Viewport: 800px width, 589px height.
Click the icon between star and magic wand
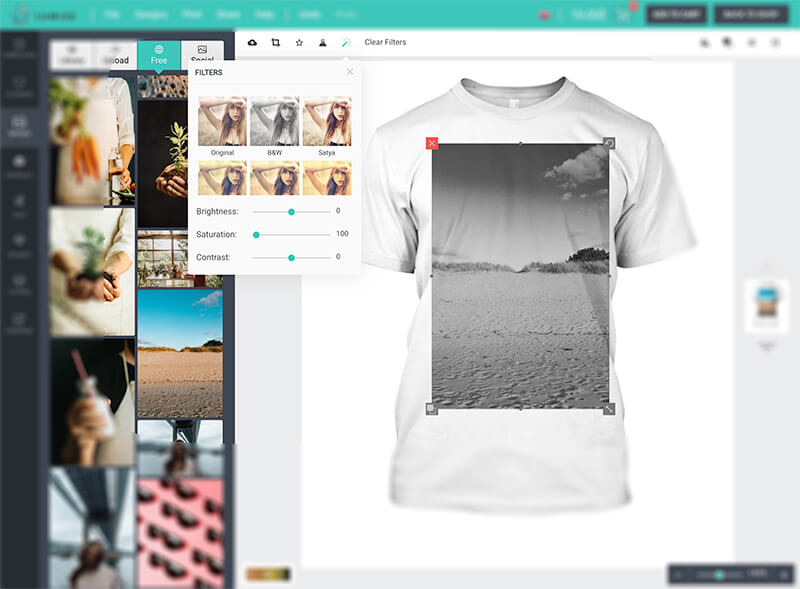point(322,42)
